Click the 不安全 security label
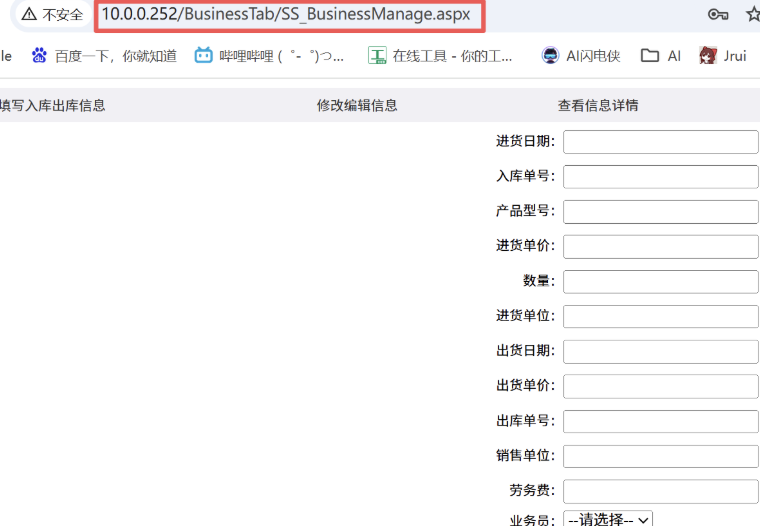760x532 pixels. coord(63,15)
